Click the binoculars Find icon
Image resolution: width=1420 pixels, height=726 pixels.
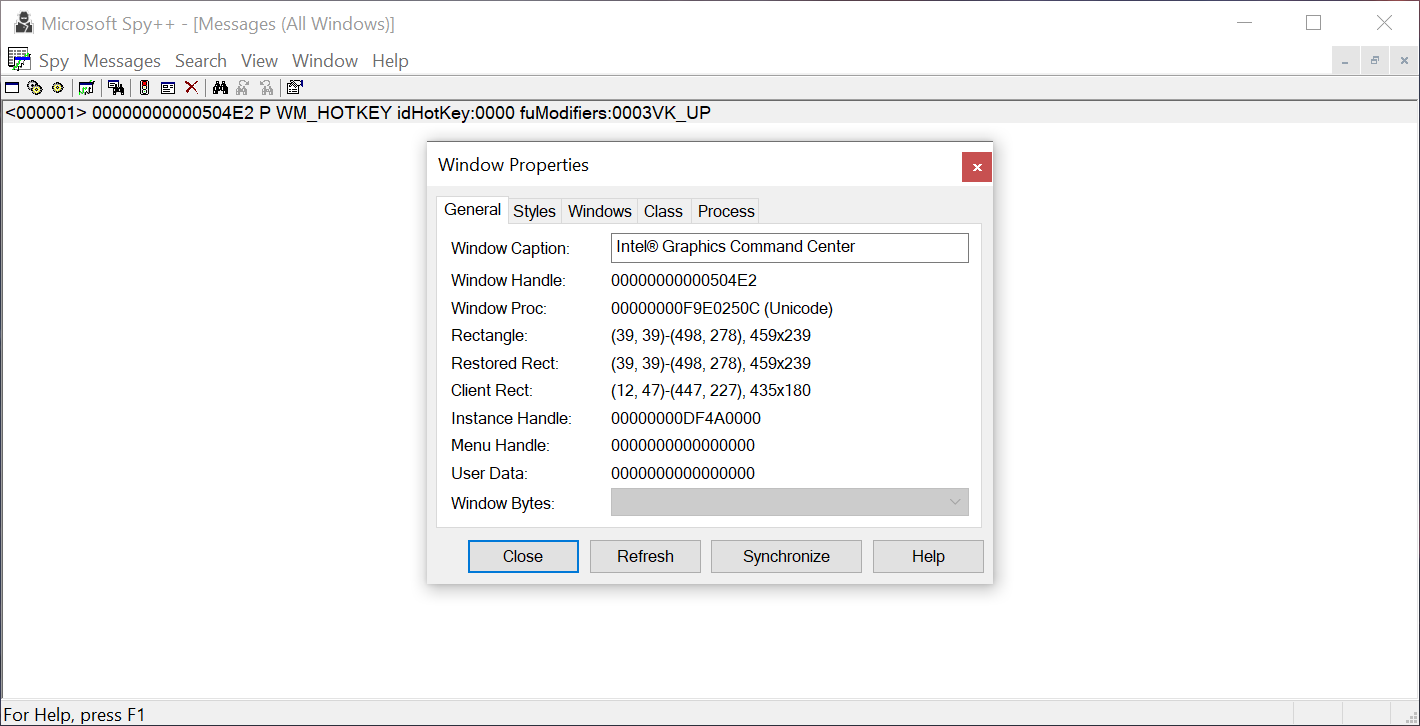[220, 88]
